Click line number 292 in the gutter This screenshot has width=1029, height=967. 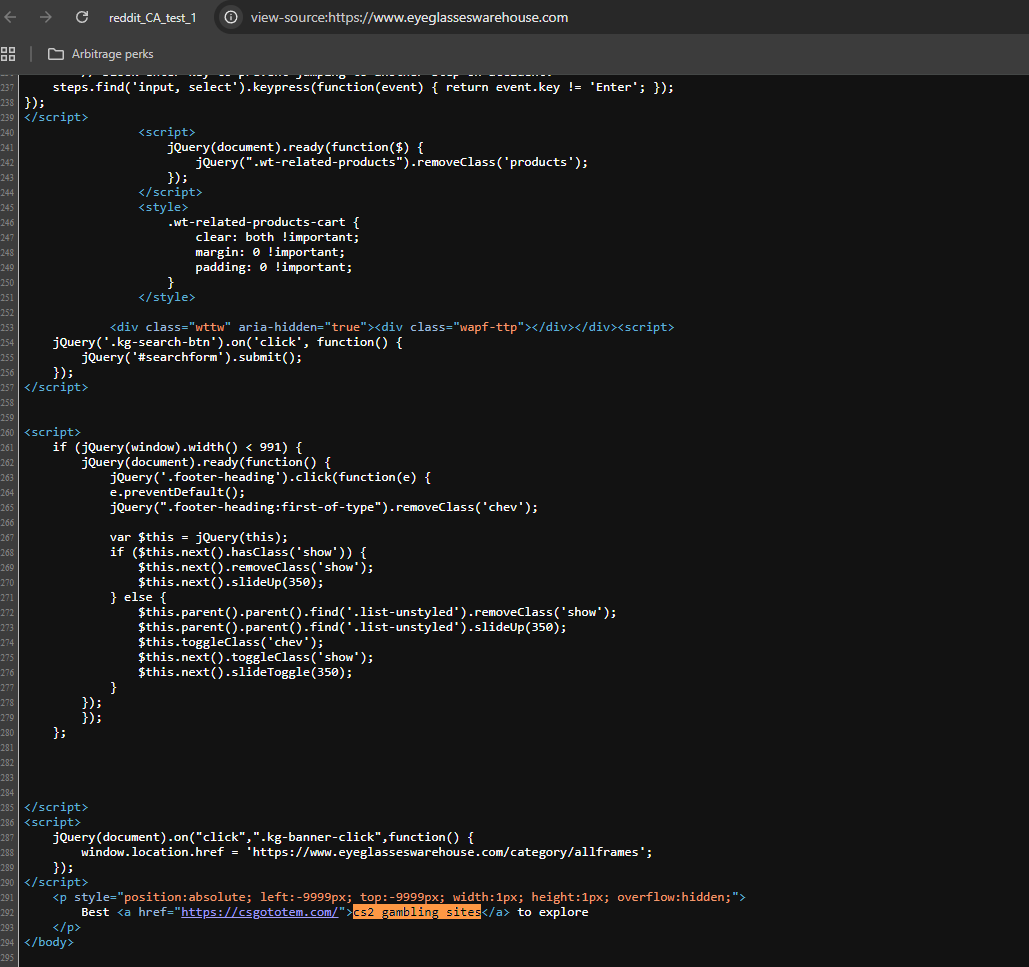point(8,912)
